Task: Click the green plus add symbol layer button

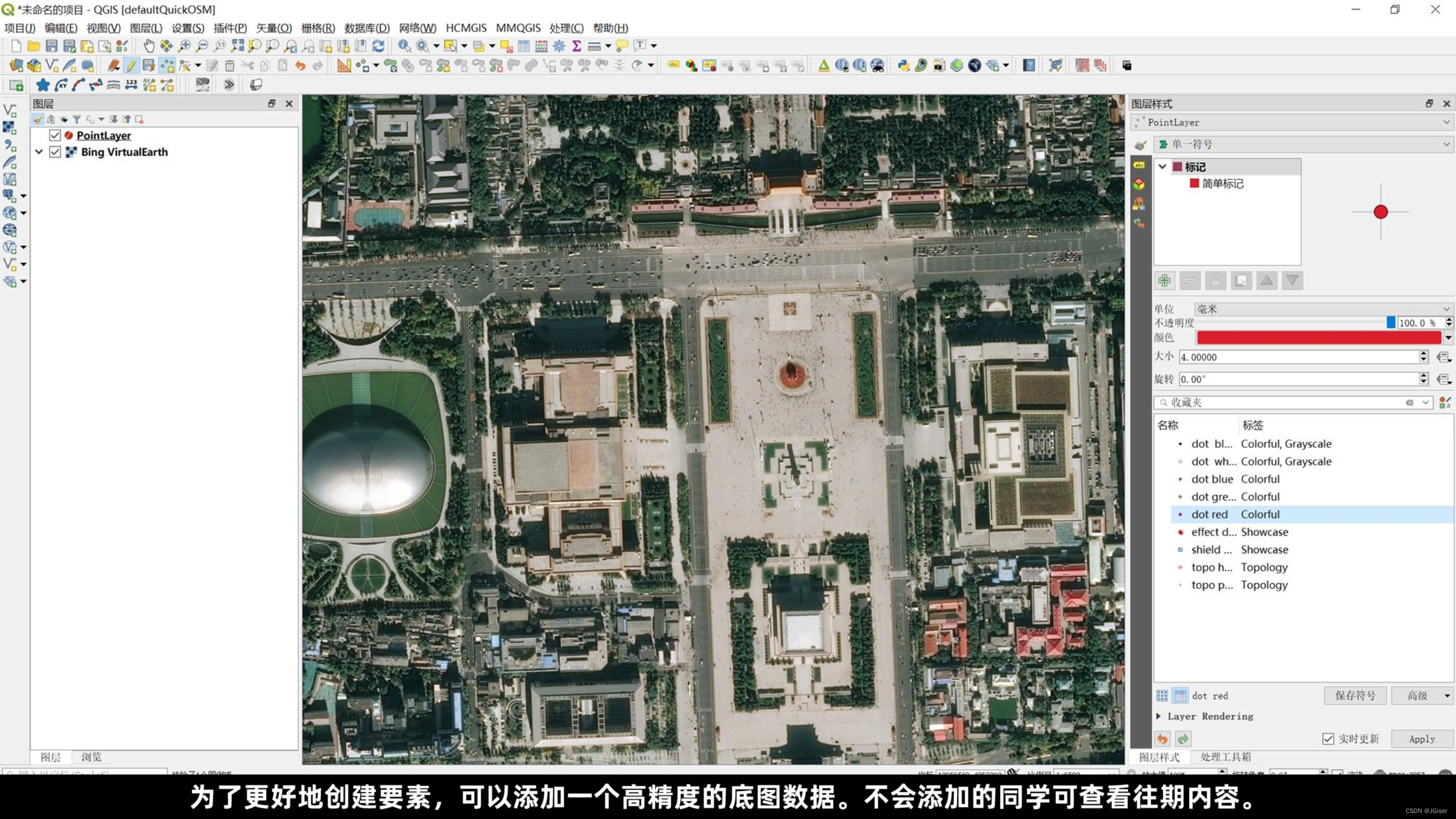Action: [1164, 280]
